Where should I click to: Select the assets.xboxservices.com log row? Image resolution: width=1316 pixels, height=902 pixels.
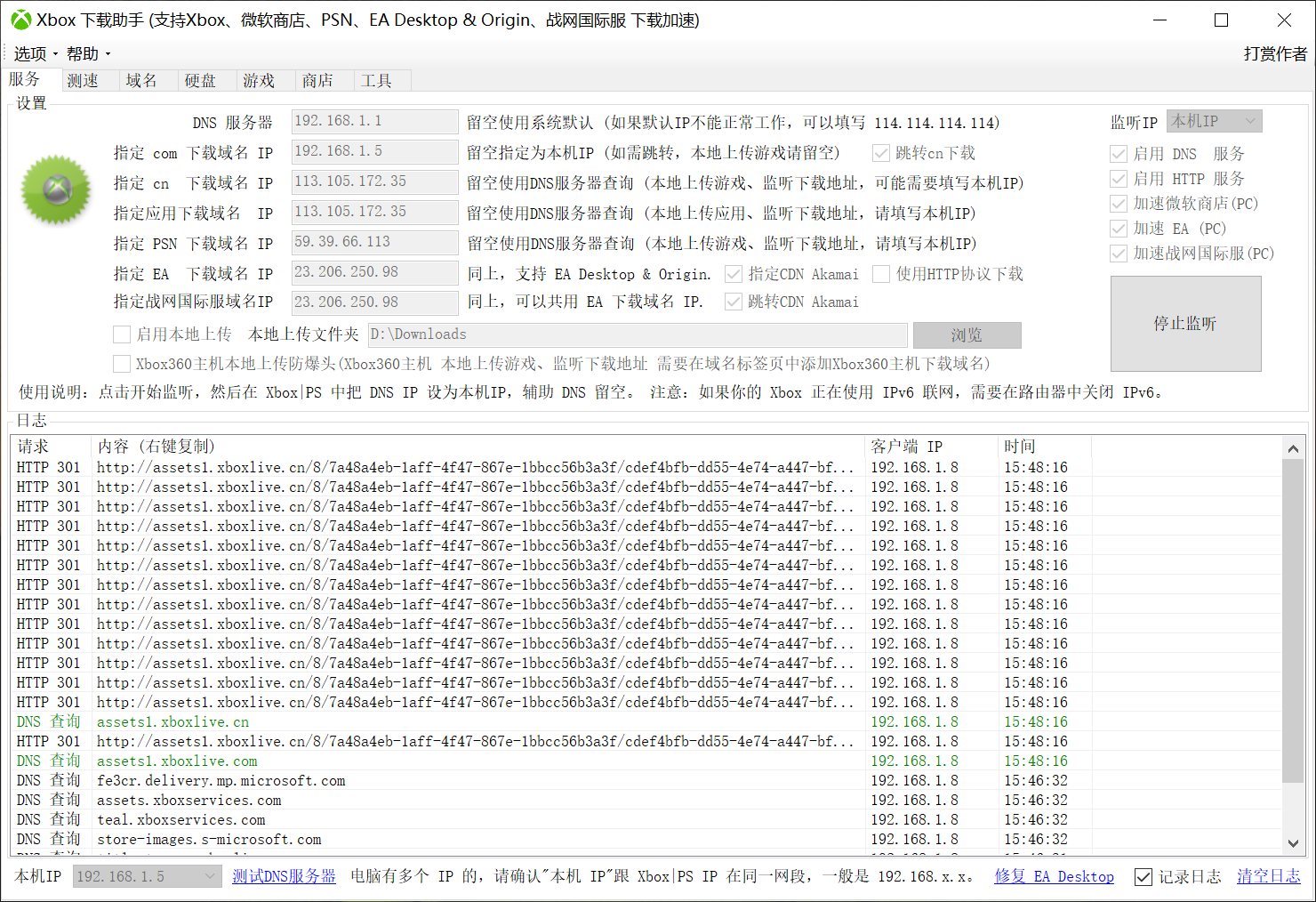(x=647, y=800)
